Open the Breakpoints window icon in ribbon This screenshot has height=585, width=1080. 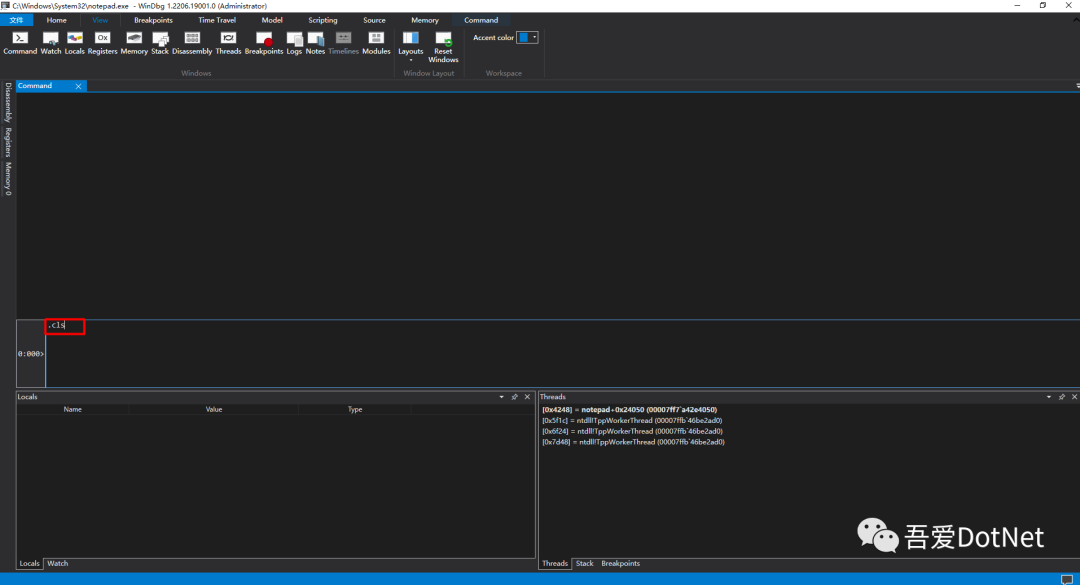(x=264, y=43)
